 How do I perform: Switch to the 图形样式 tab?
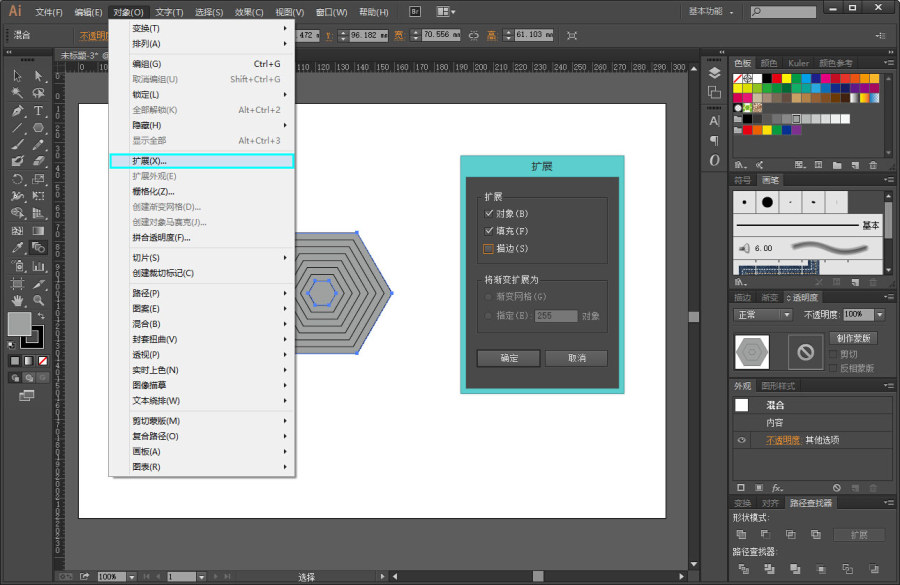point(778,386)
